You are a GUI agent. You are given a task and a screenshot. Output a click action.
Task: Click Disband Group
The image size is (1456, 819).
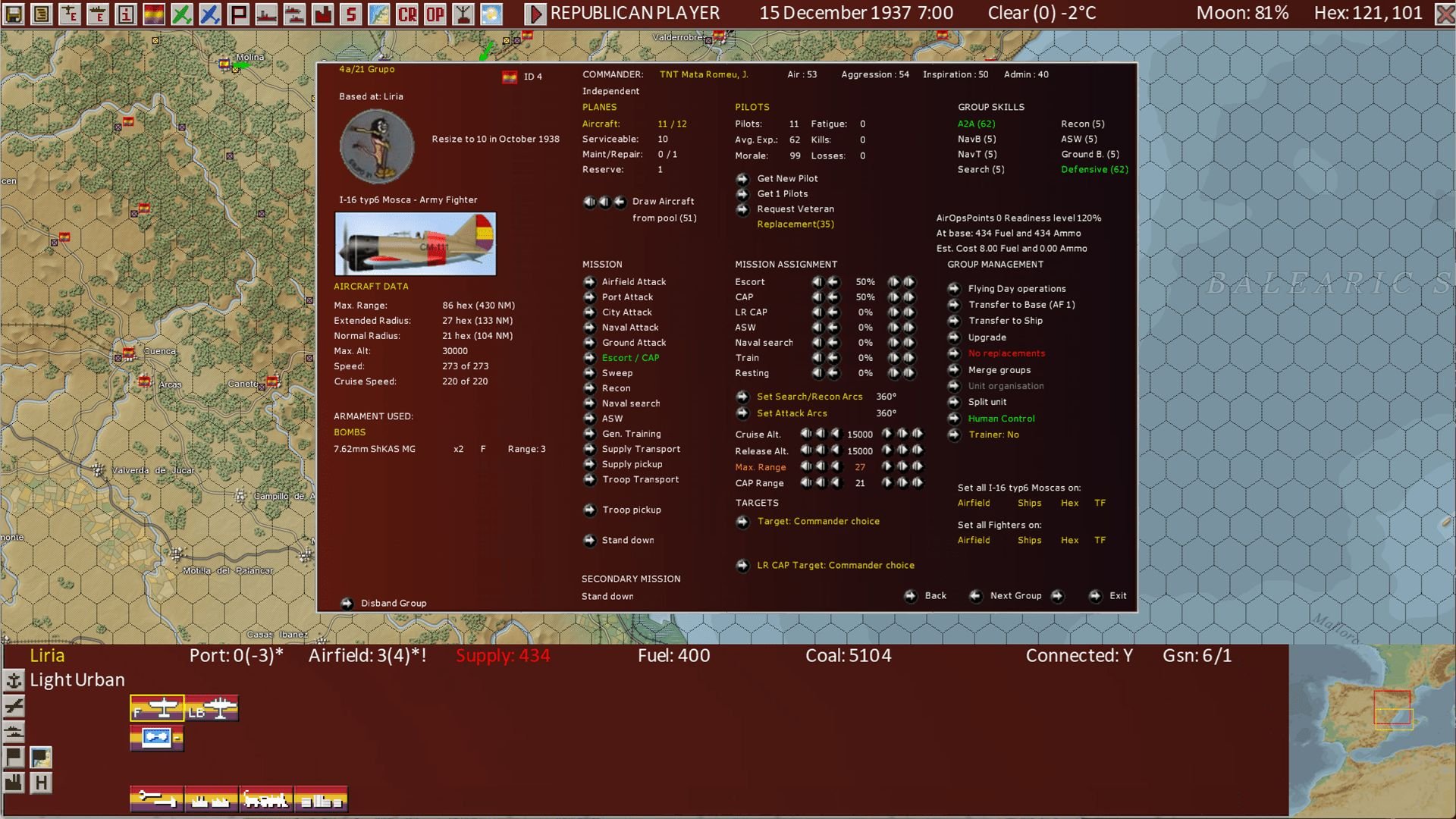click(394, 603)
